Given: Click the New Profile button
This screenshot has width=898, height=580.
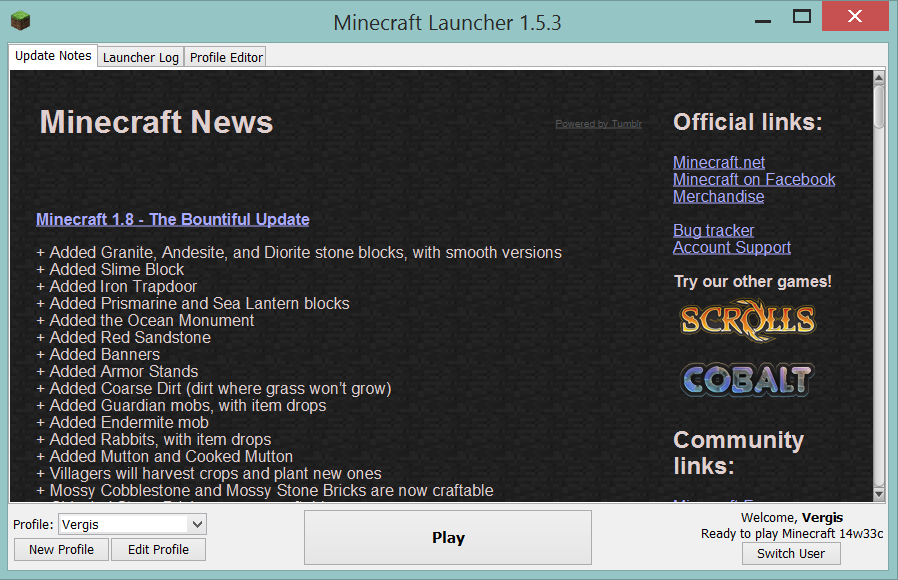Looking at the screenshot, I should click(61, 550).
